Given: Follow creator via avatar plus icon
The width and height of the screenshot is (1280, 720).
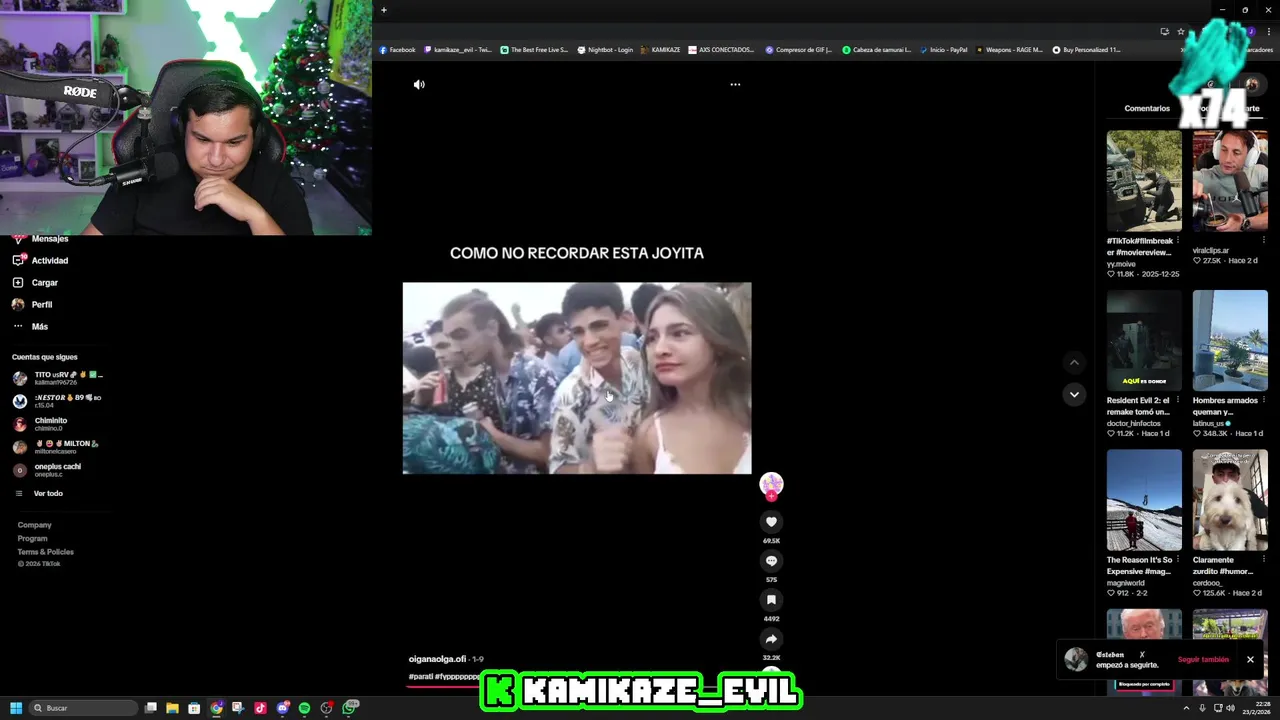Looking at the screenshot, I should 771,496.
